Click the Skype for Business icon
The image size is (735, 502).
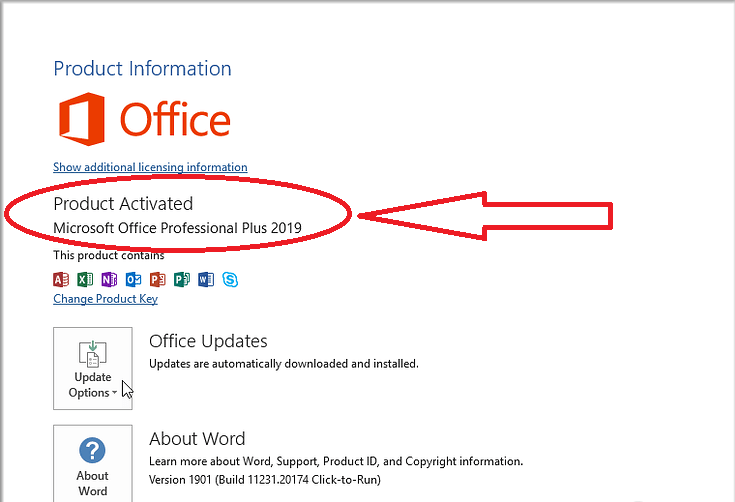(x=231, y=280)
